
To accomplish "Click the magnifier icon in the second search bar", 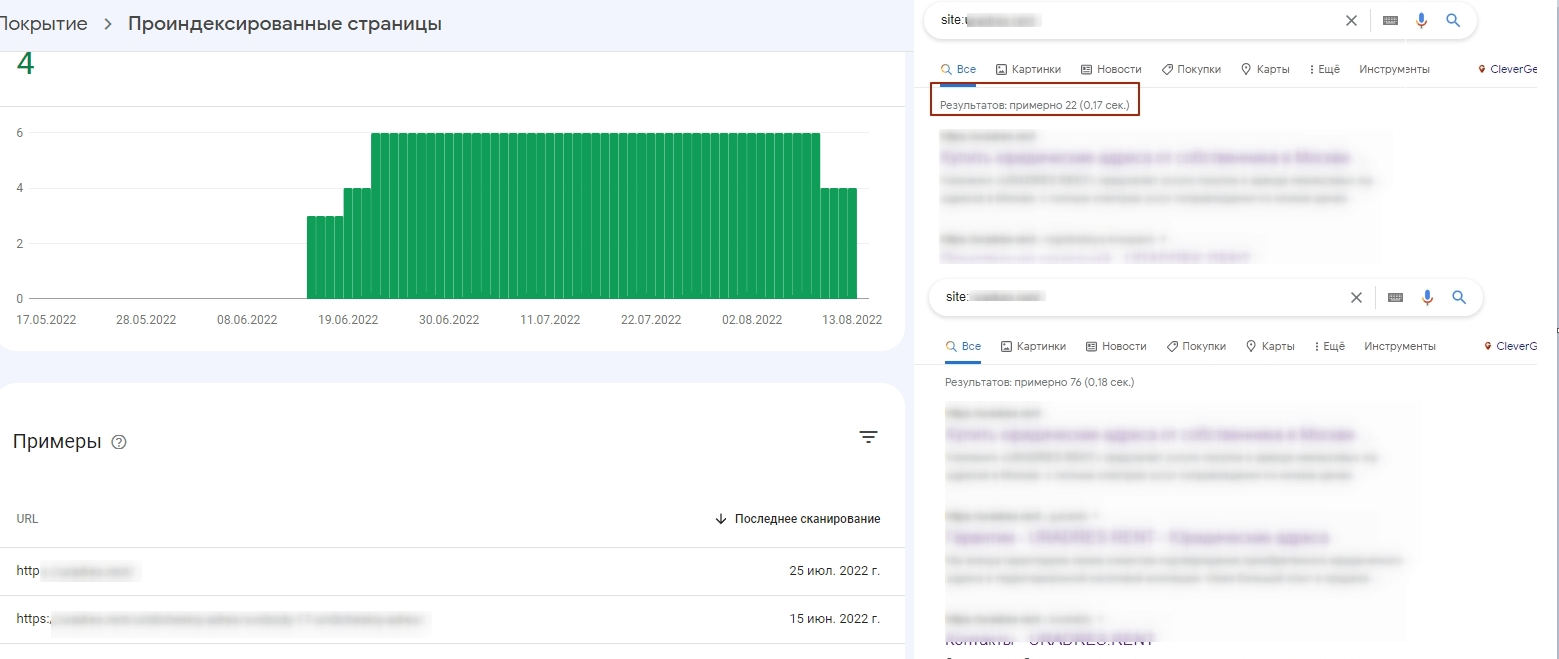I will (1459, 297).
